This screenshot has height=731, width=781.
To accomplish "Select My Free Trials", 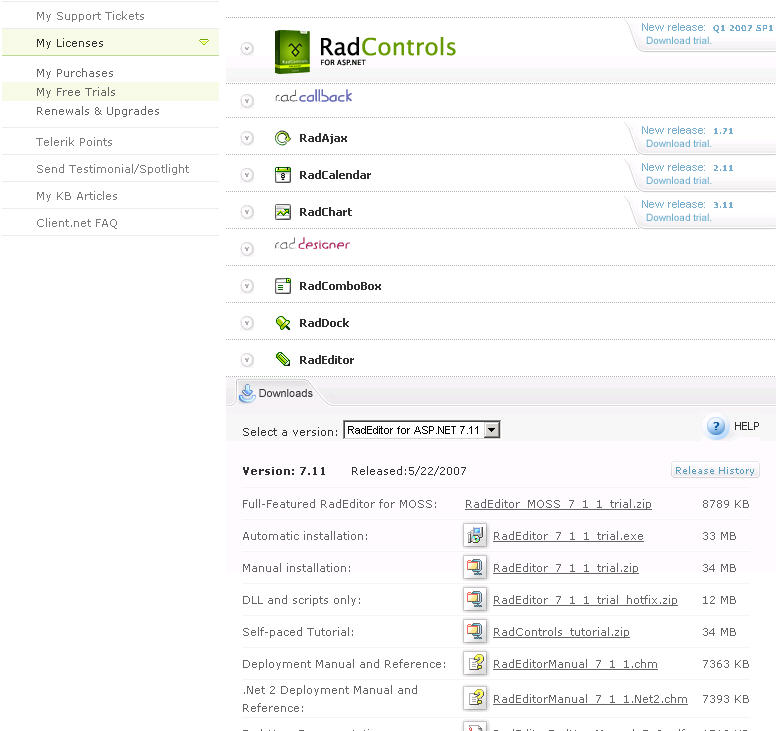I will 76,92.
